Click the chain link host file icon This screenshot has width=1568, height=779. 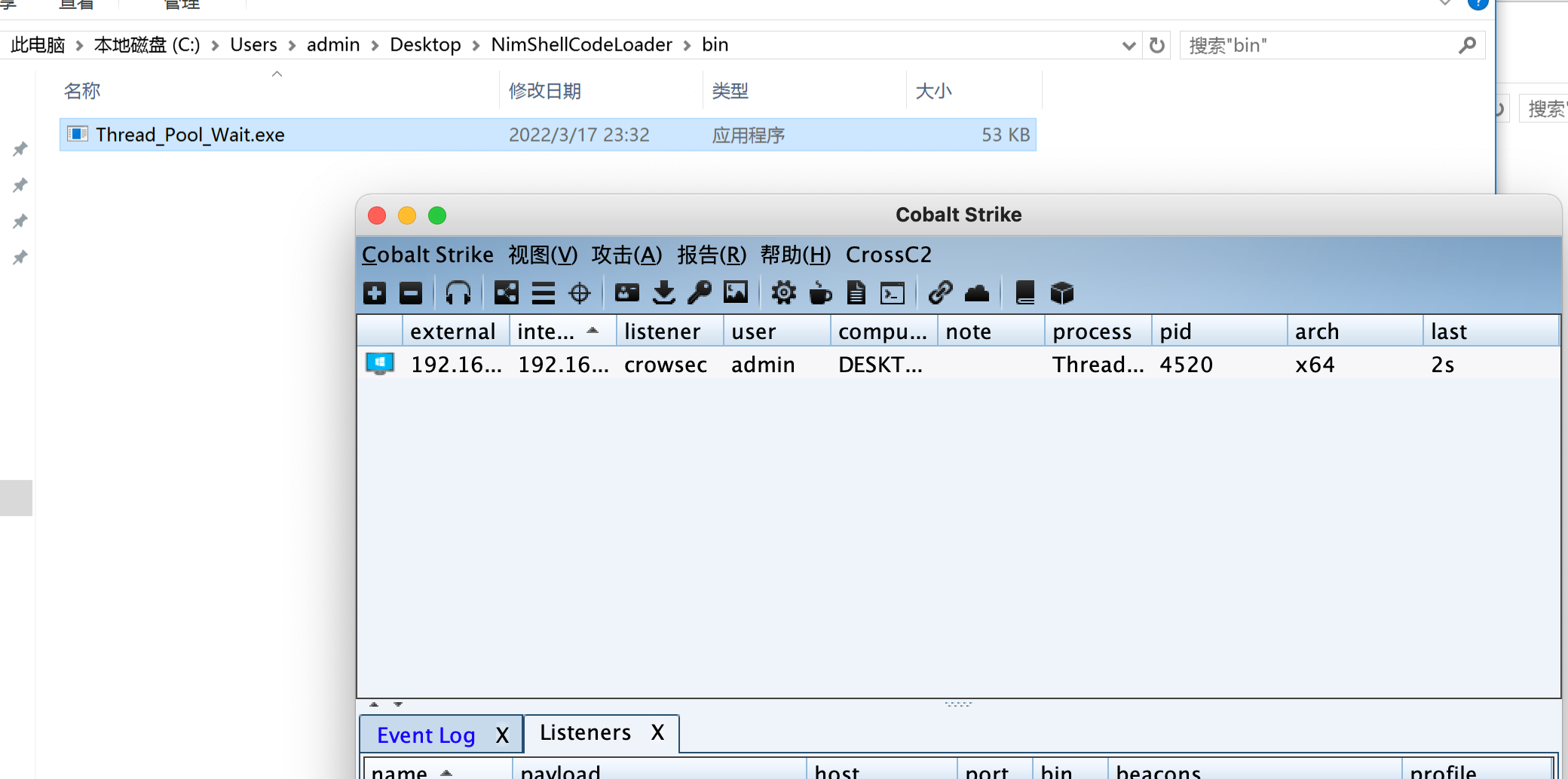coord(941,293)
